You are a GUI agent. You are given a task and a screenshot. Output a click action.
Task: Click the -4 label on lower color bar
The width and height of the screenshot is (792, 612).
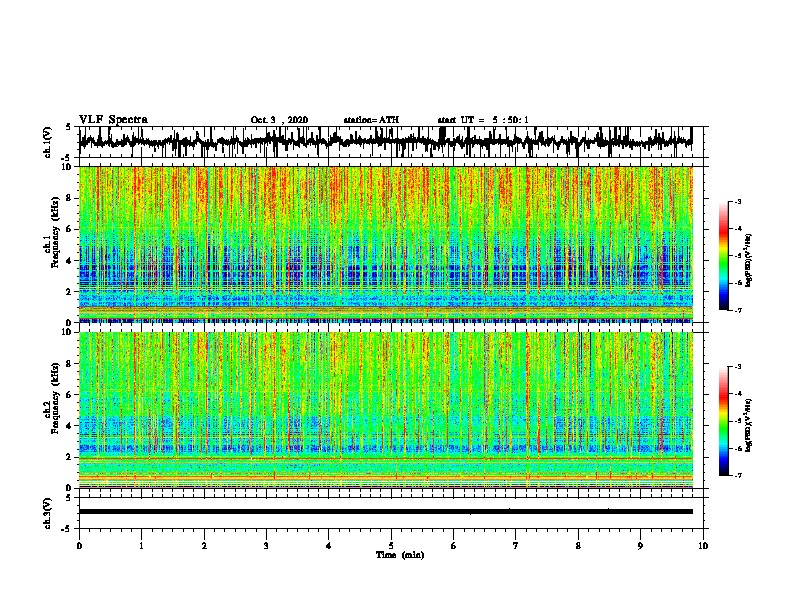click(737, 394)
